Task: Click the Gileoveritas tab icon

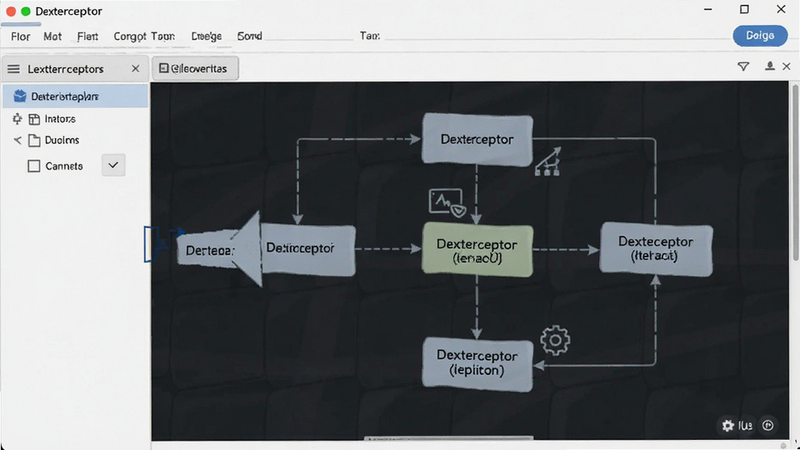Action: [164, 68]
